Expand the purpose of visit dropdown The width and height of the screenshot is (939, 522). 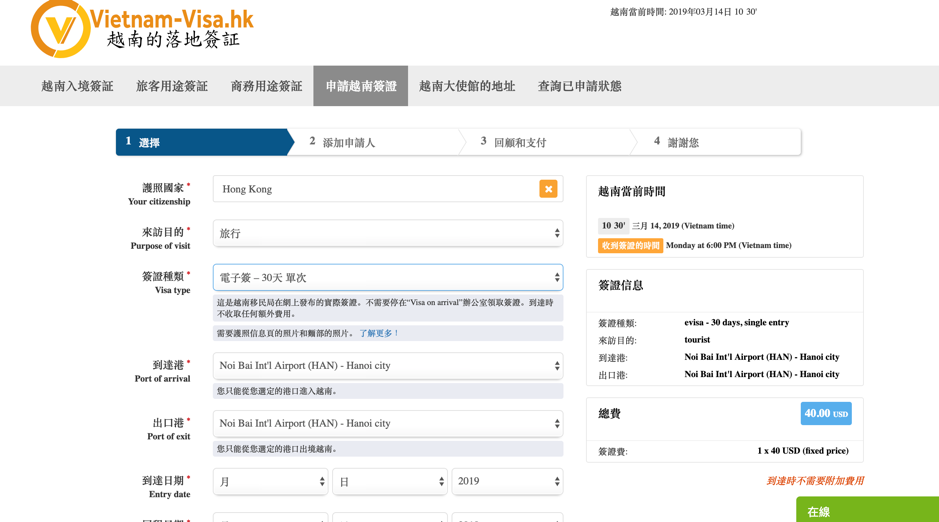coord(388,233)
